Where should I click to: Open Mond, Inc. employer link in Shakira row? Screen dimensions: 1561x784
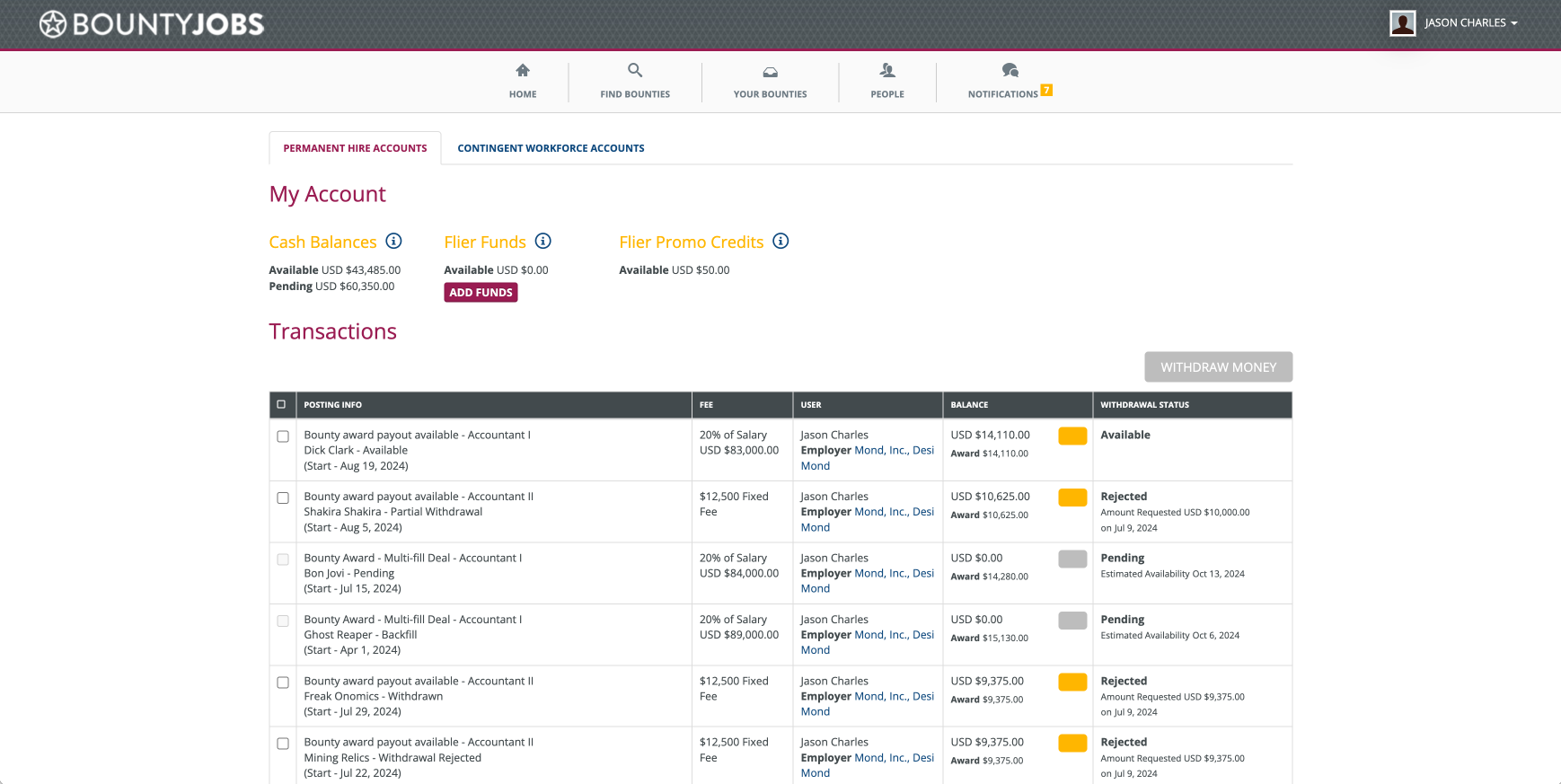[881, 512]
